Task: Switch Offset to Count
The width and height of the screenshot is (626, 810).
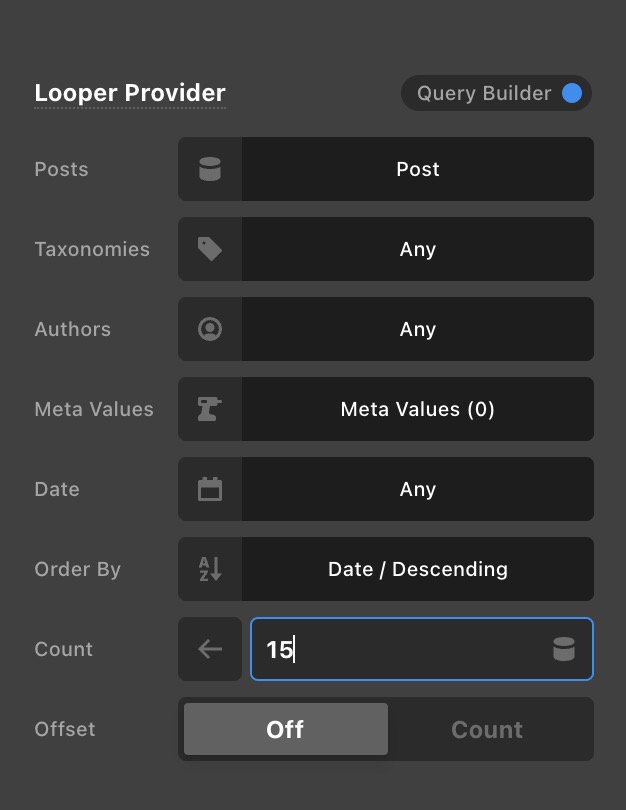Action: tap(487, 729)
